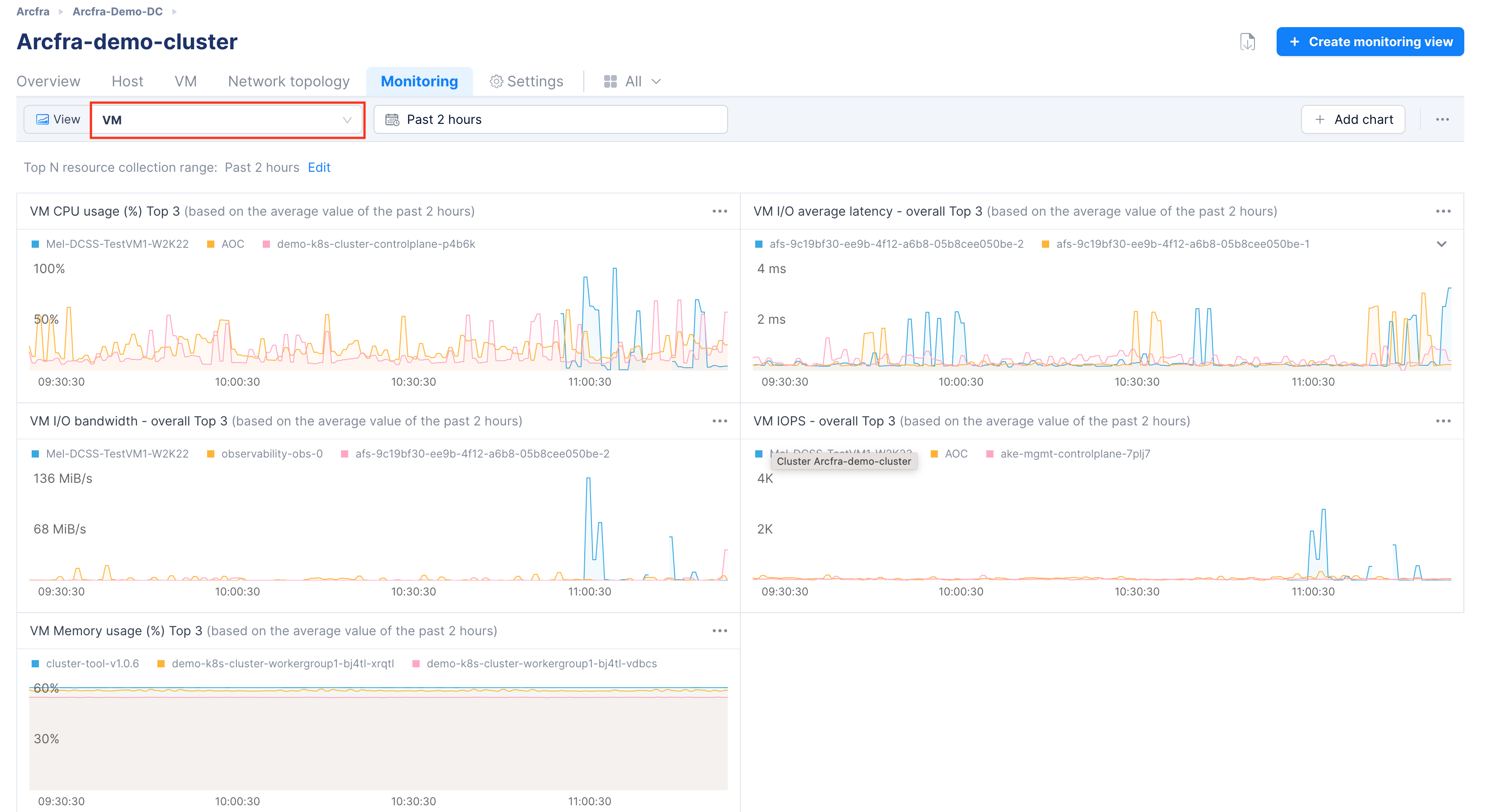This screenshot has height=812, width=1486.
Task: Click Edit link for Top N collection range
Action: [x=319, y=167]
